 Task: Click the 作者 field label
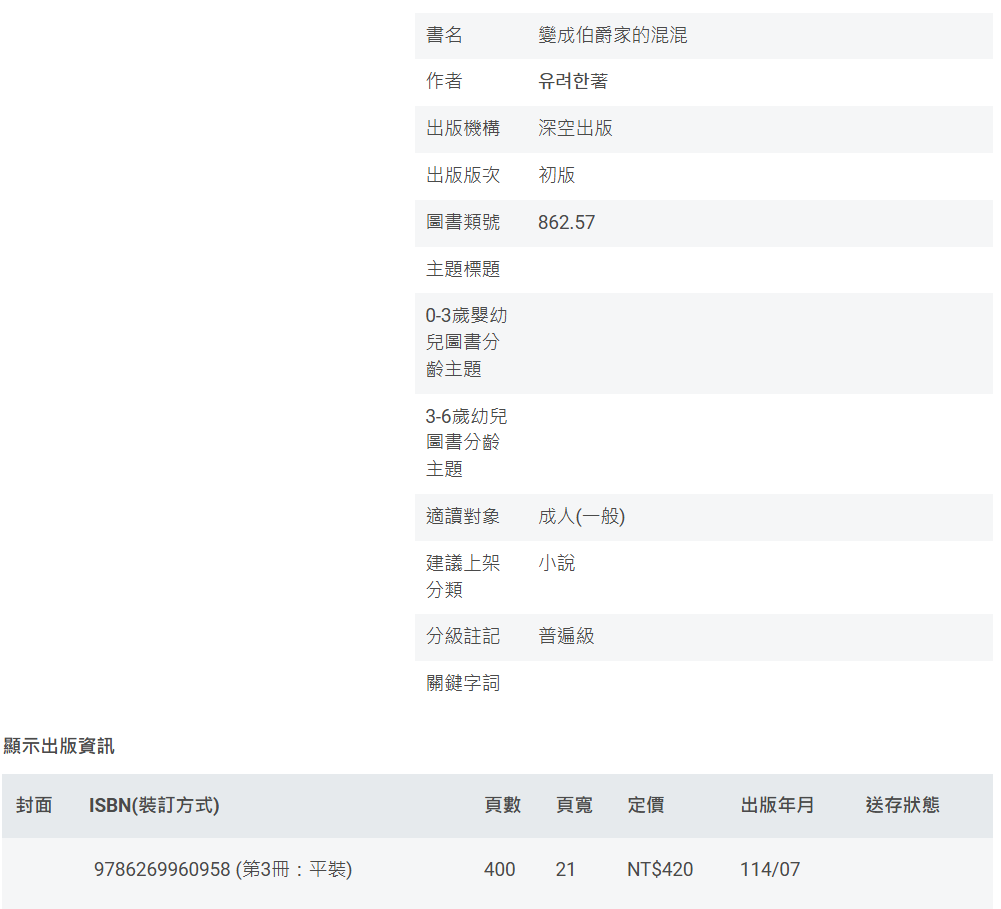pyautogui.click(x=444, y=82)
